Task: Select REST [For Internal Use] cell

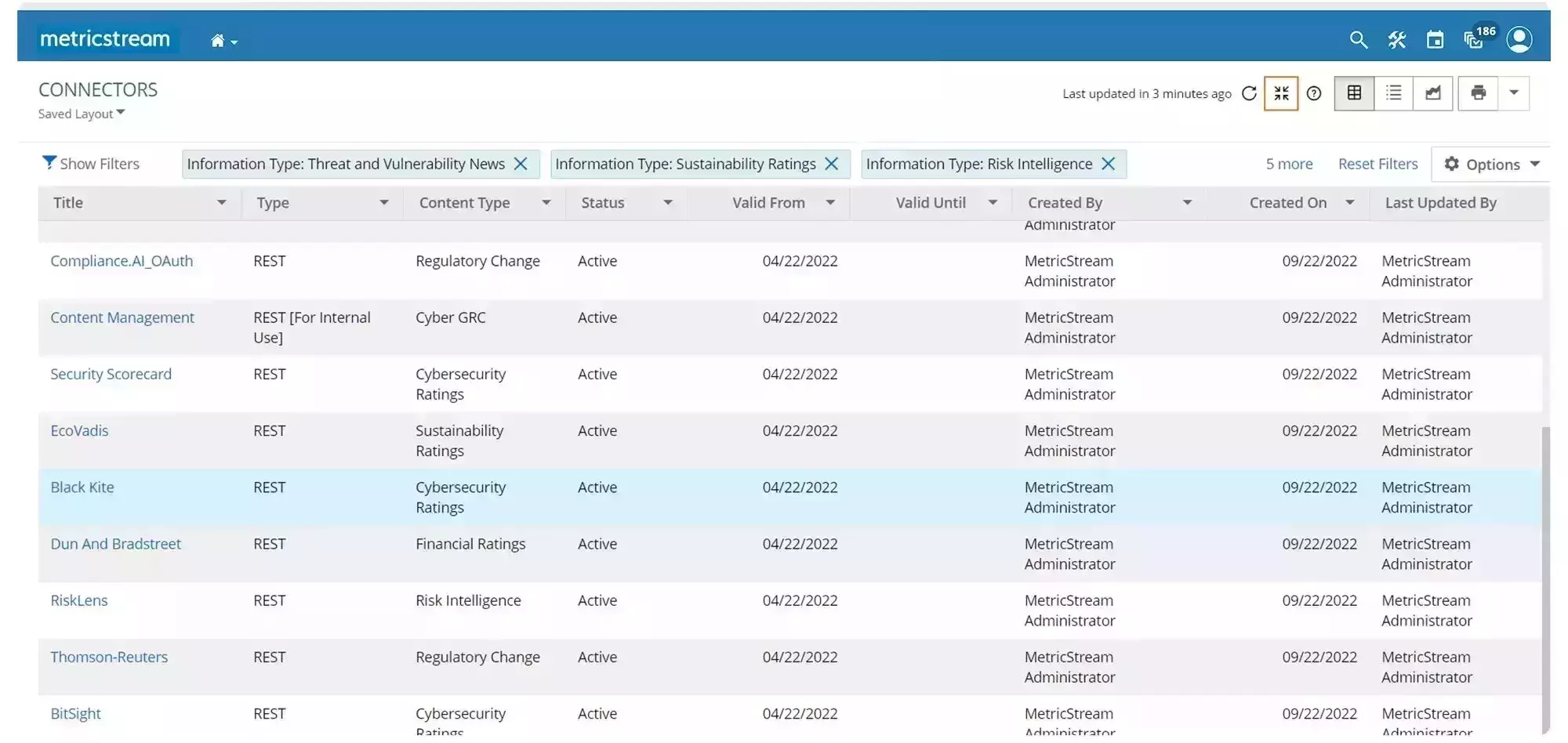Action: click(312, 328)
